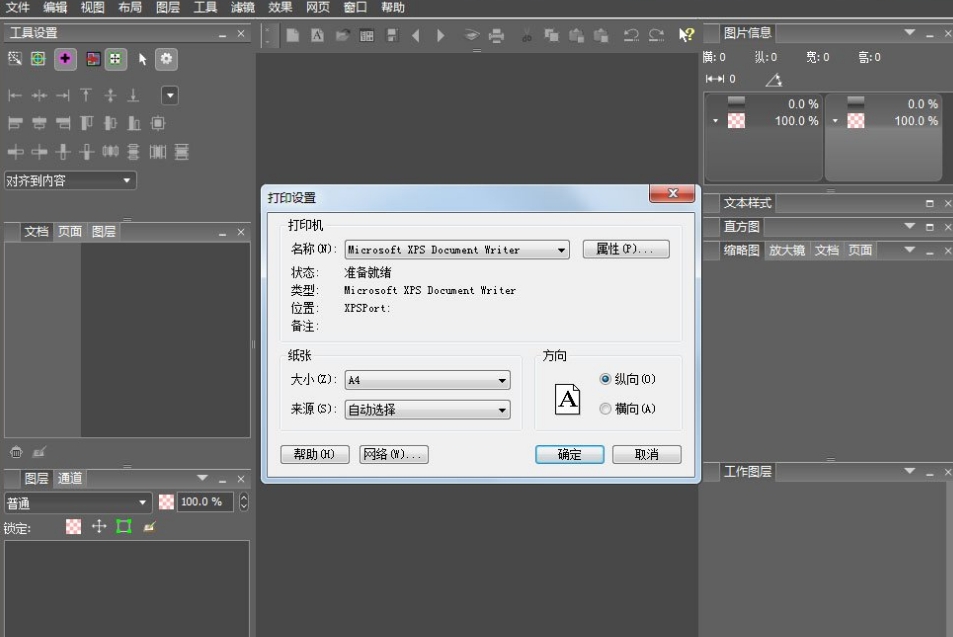The width and height of the screenshot is (953, 637).
Task: Expand the paper size A4 dropdown
Action: 502,381
